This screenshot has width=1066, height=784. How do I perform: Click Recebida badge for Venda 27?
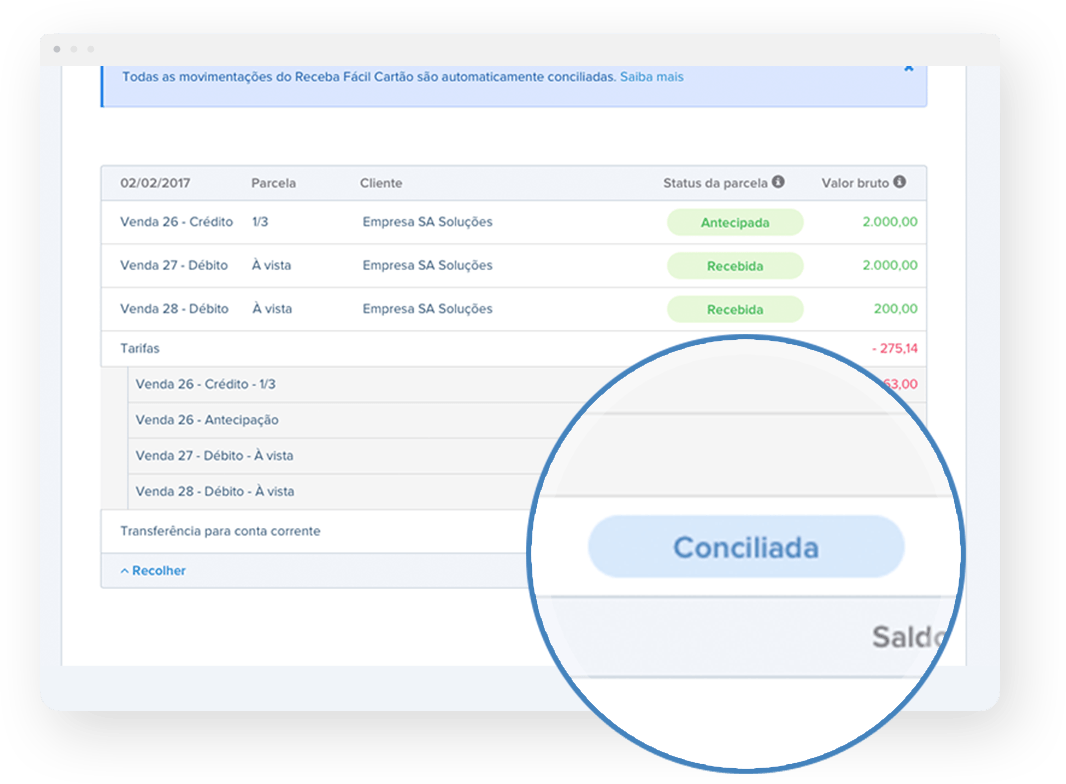click(735, 266)
